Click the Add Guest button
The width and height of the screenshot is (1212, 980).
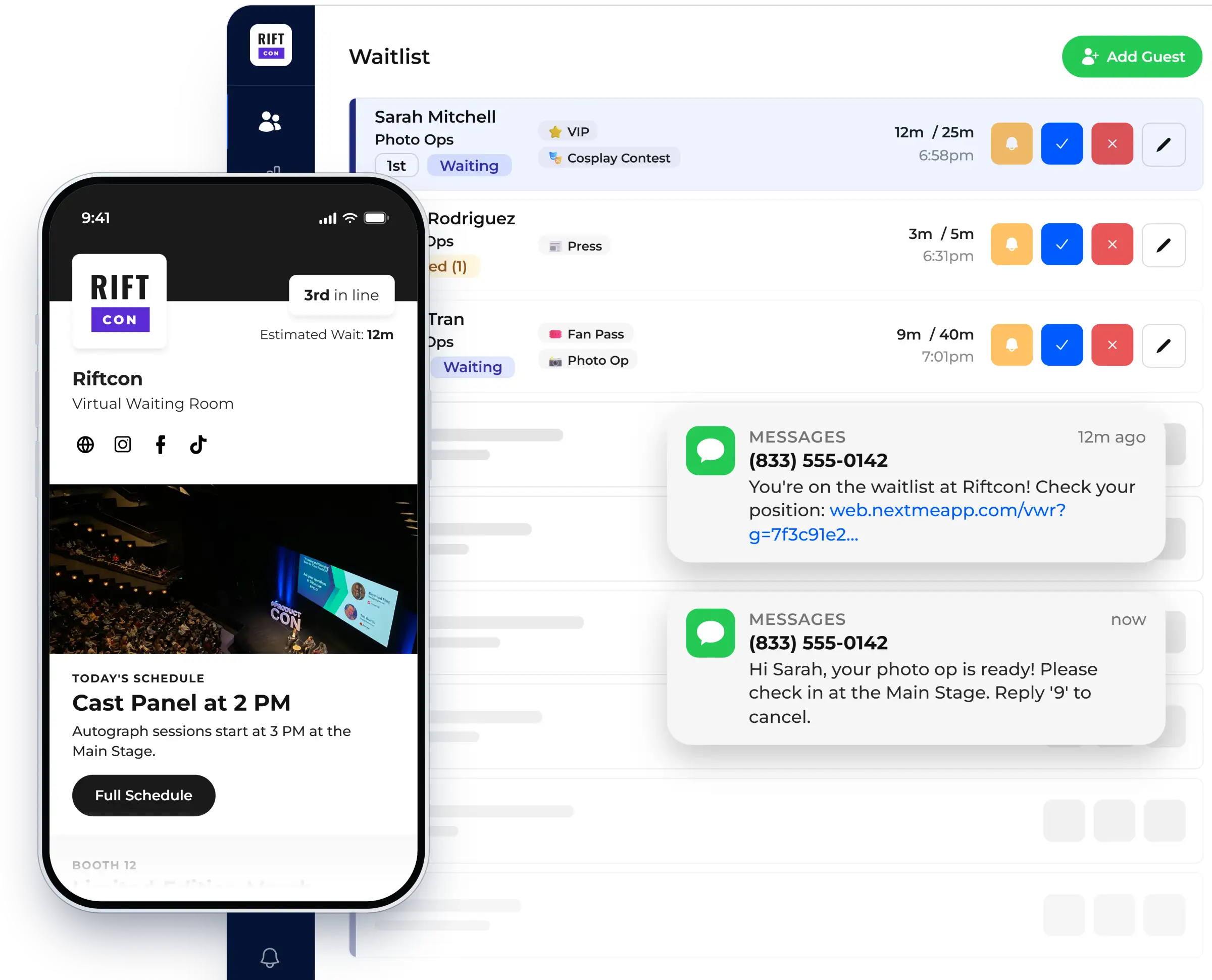(x=1131, y=57)
